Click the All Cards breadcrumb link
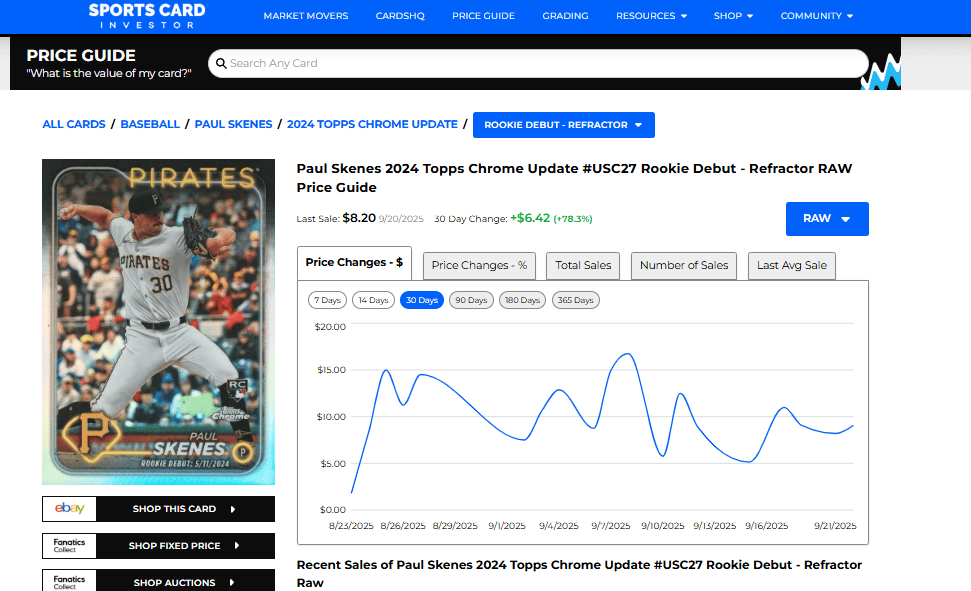The width and height of the screenshot is (971, 591). pyautogui.click(x=73, y=124)
